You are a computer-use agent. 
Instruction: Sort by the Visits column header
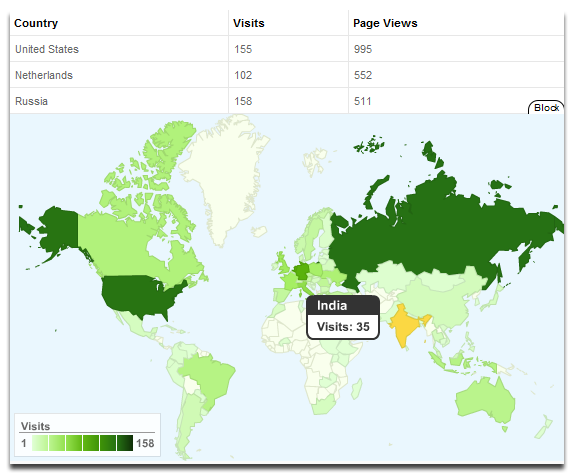[249, 23]
